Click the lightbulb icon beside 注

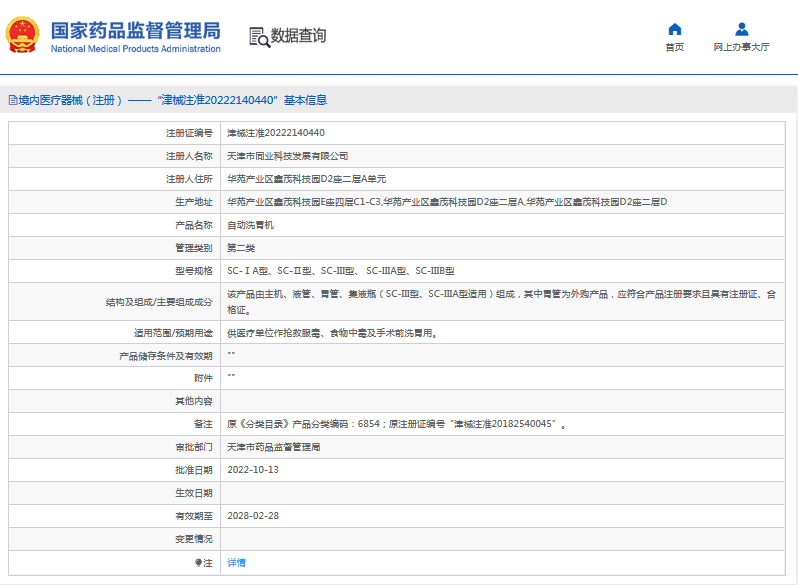click(x=198, y=563)
